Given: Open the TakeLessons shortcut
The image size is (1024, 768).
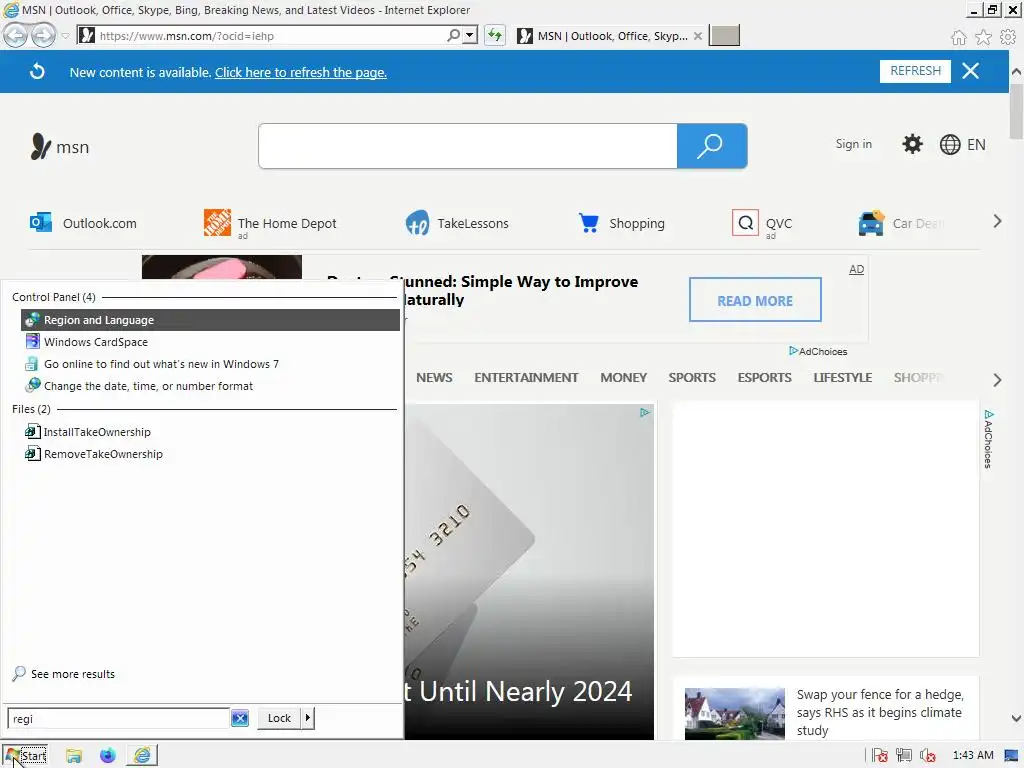Looking at the screenshot, I should 456,223.
